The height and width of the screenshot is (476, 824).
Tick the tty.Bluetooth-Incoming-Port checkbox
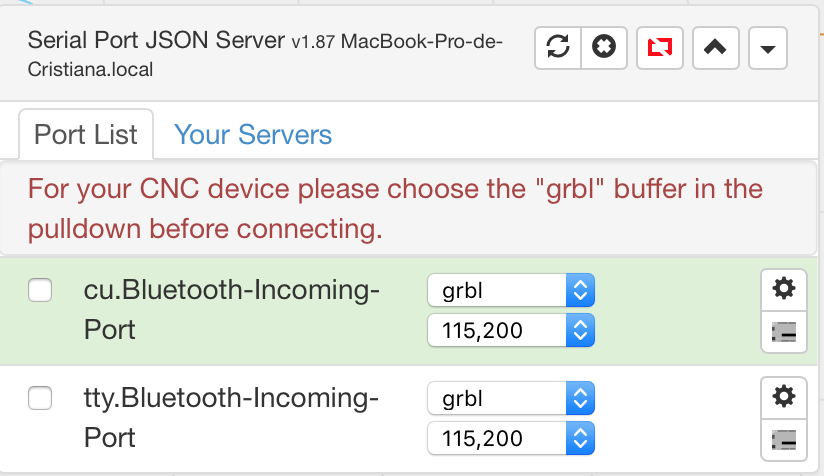tap(40, 399)
